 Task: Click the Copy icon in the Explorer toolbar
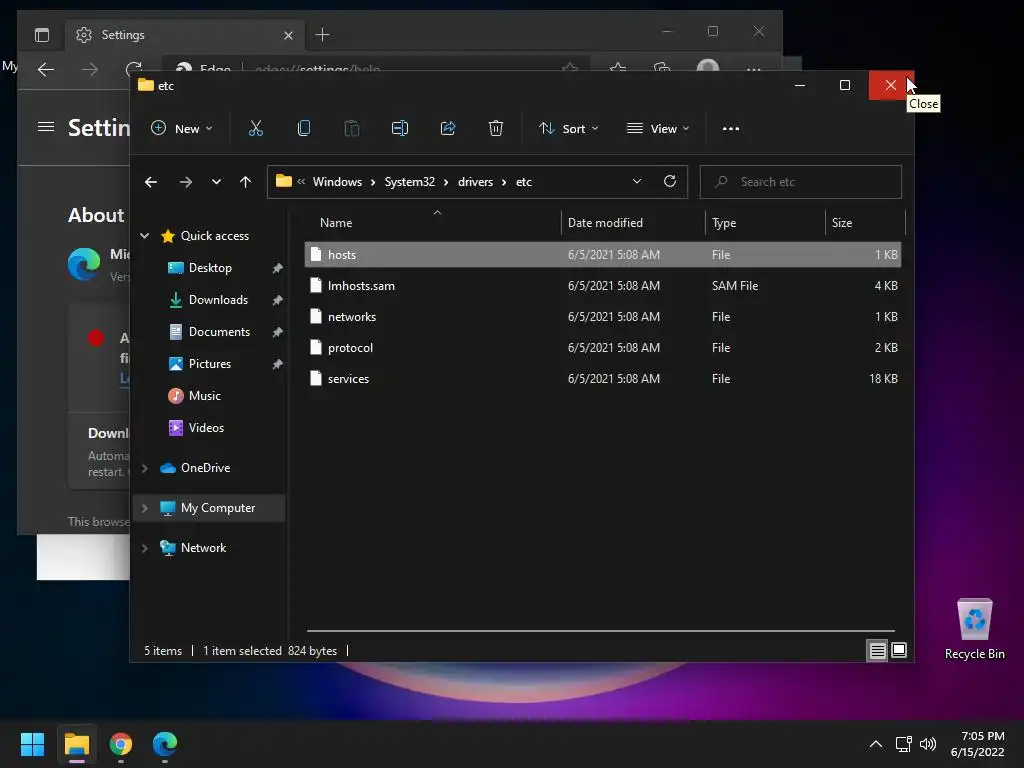(x=304, y=129)
